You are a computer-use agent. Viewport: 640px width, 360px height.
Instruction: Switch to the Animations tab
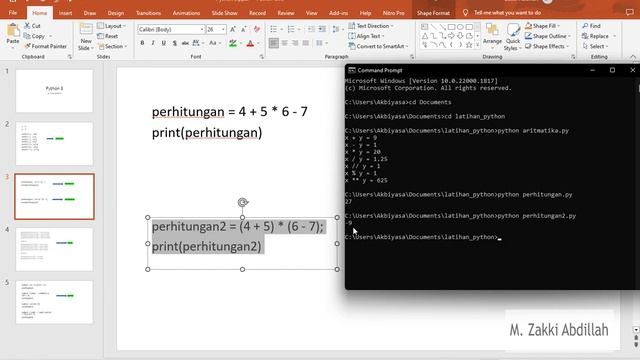(x=186, y=13)
